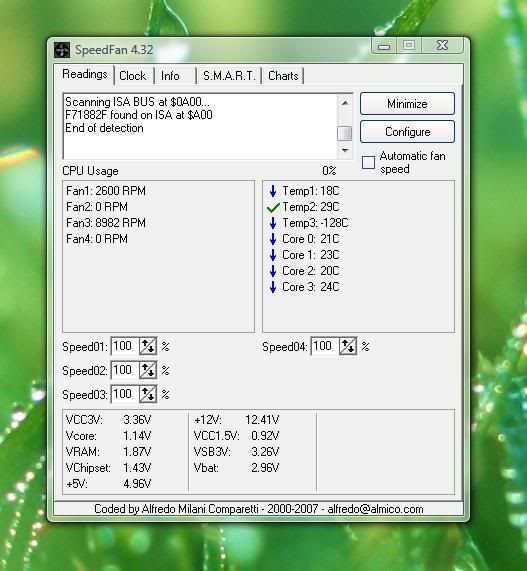Click the Speed04 percentage input field

(325, 346)
